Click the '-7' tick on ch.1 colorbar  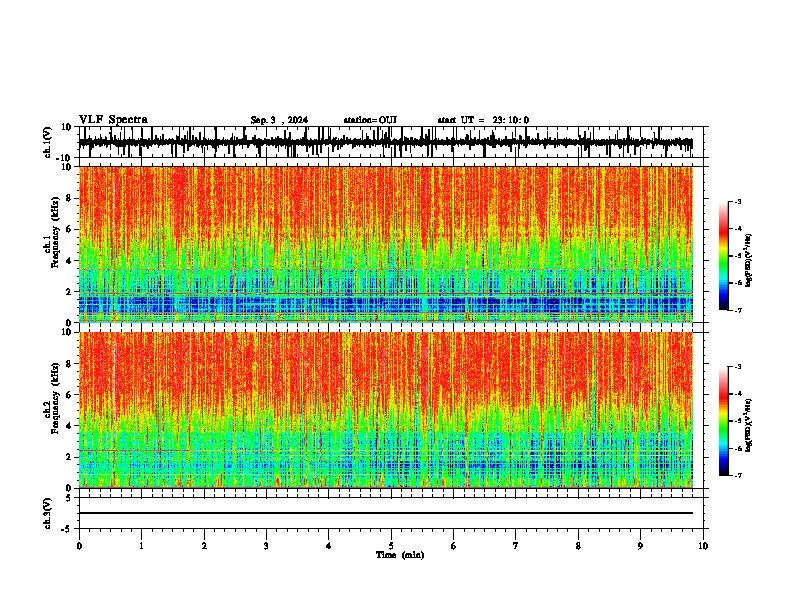tap(737, 310)
